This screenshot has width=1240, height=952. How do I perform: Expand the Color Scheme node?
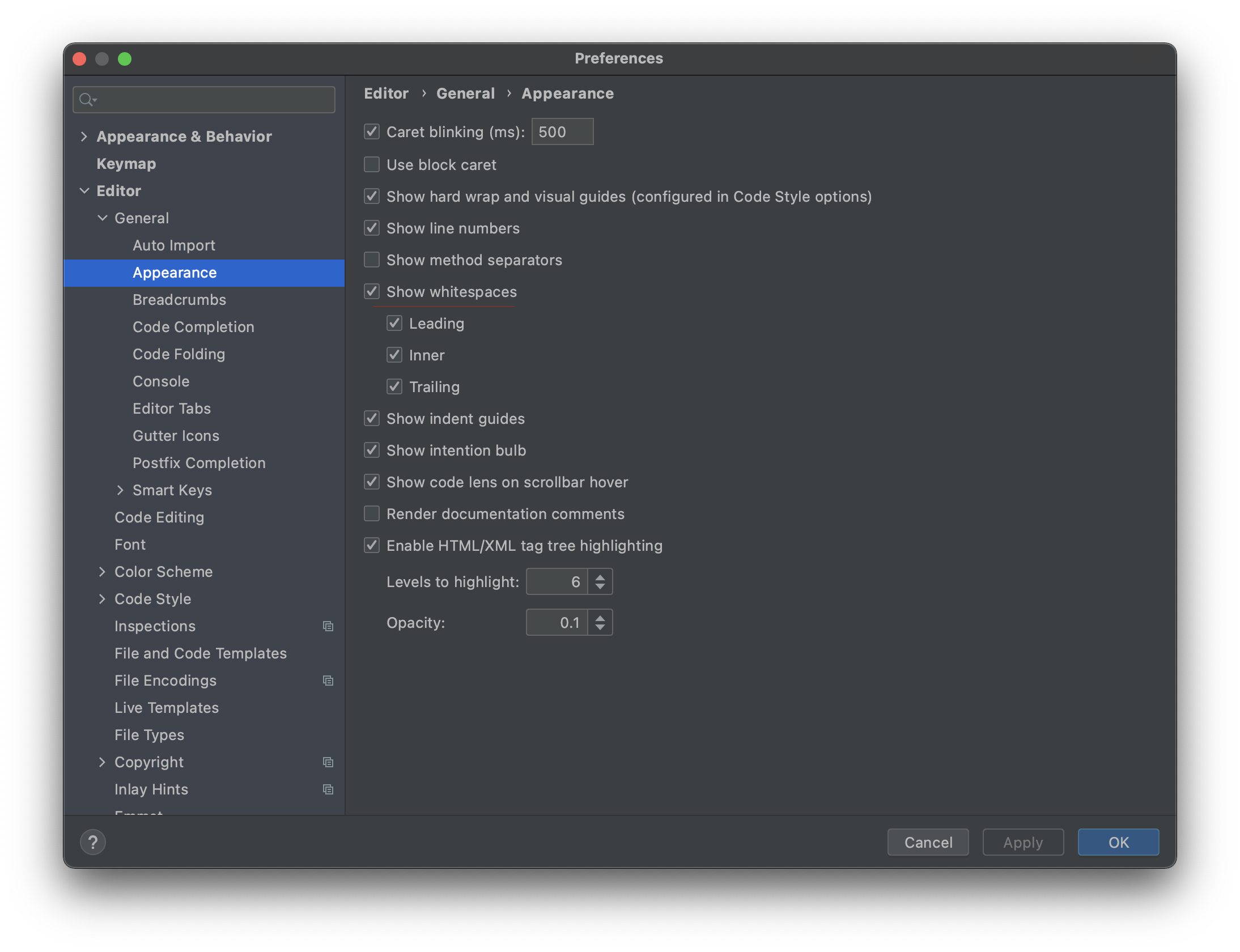tap(103, 572)
